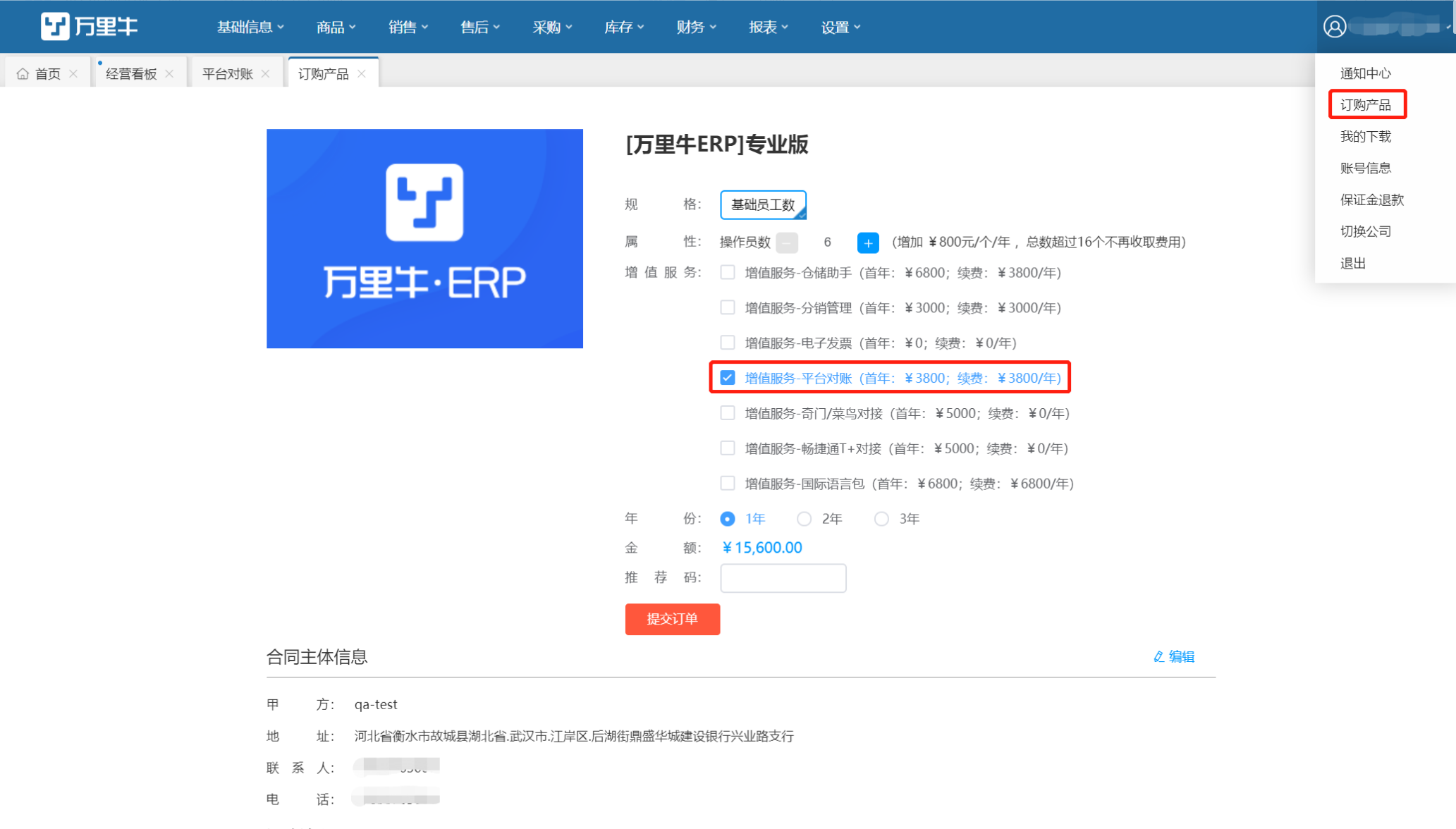Open 账号信息 from user menu
The height and width of the screenshot is (829, 1456).
coord(1365,168)
